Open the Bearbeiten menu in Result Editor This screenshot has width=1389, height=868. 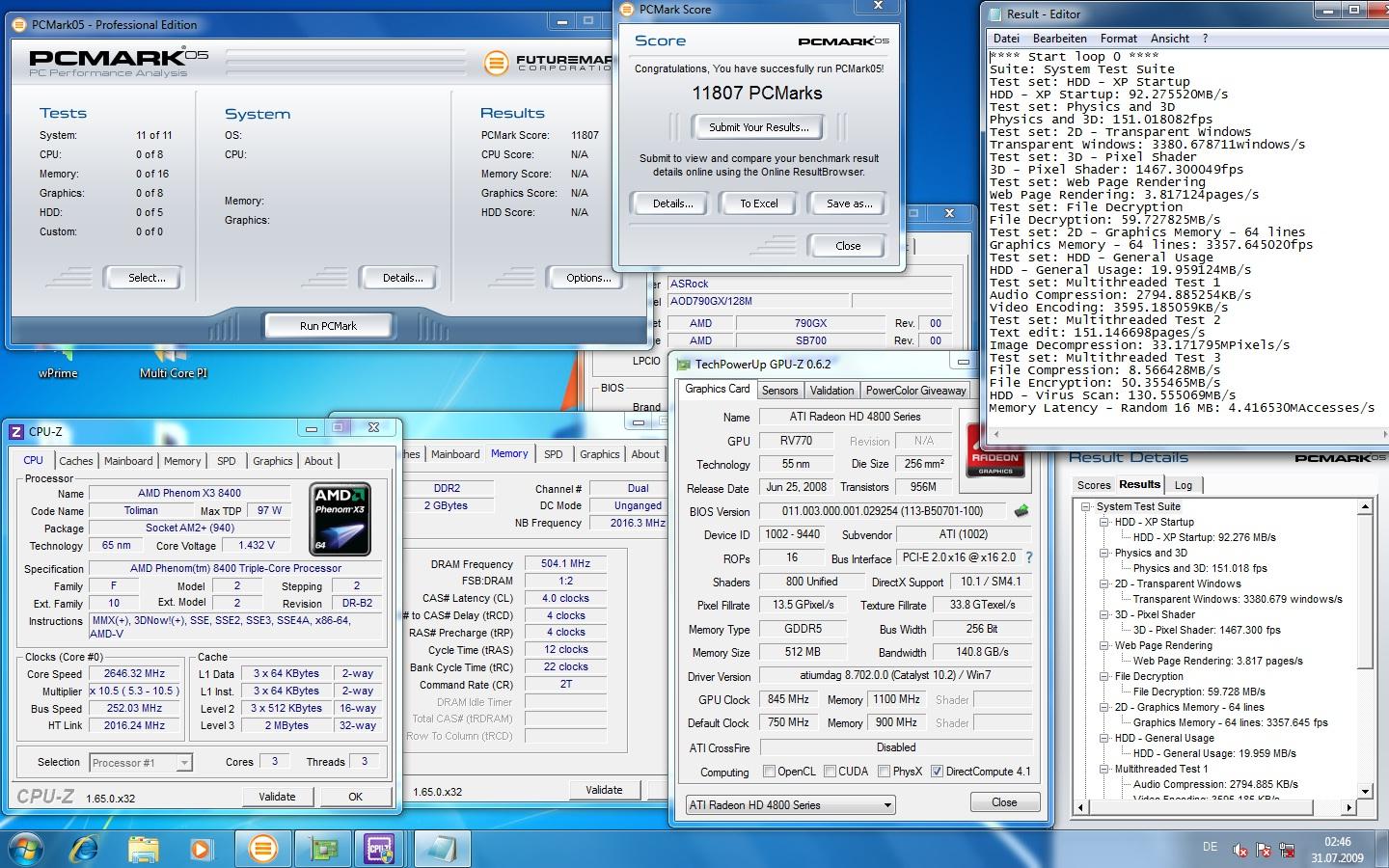point(1059,39)
